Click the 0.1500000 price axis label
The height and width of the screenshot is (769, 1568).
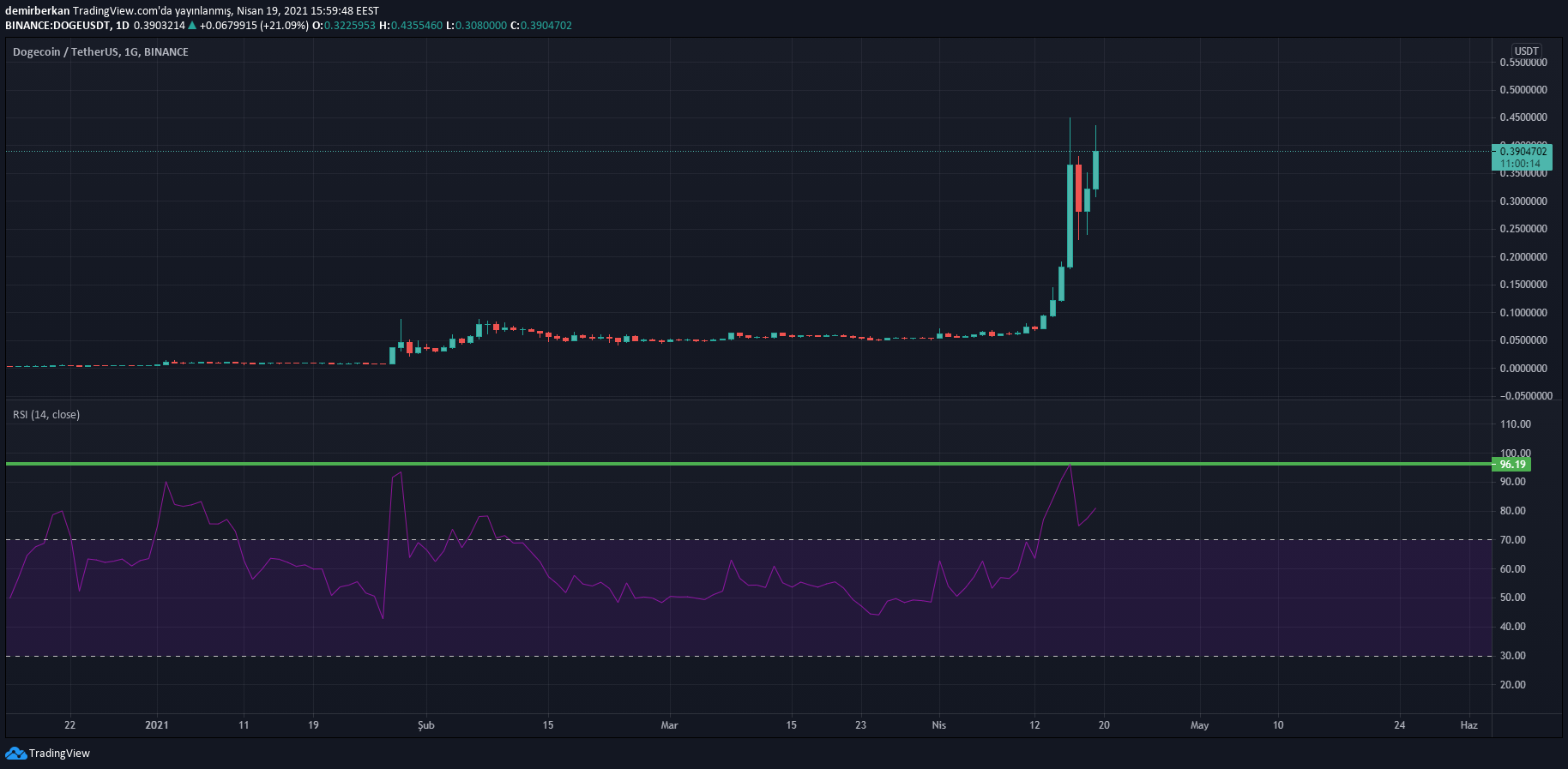1523,285
